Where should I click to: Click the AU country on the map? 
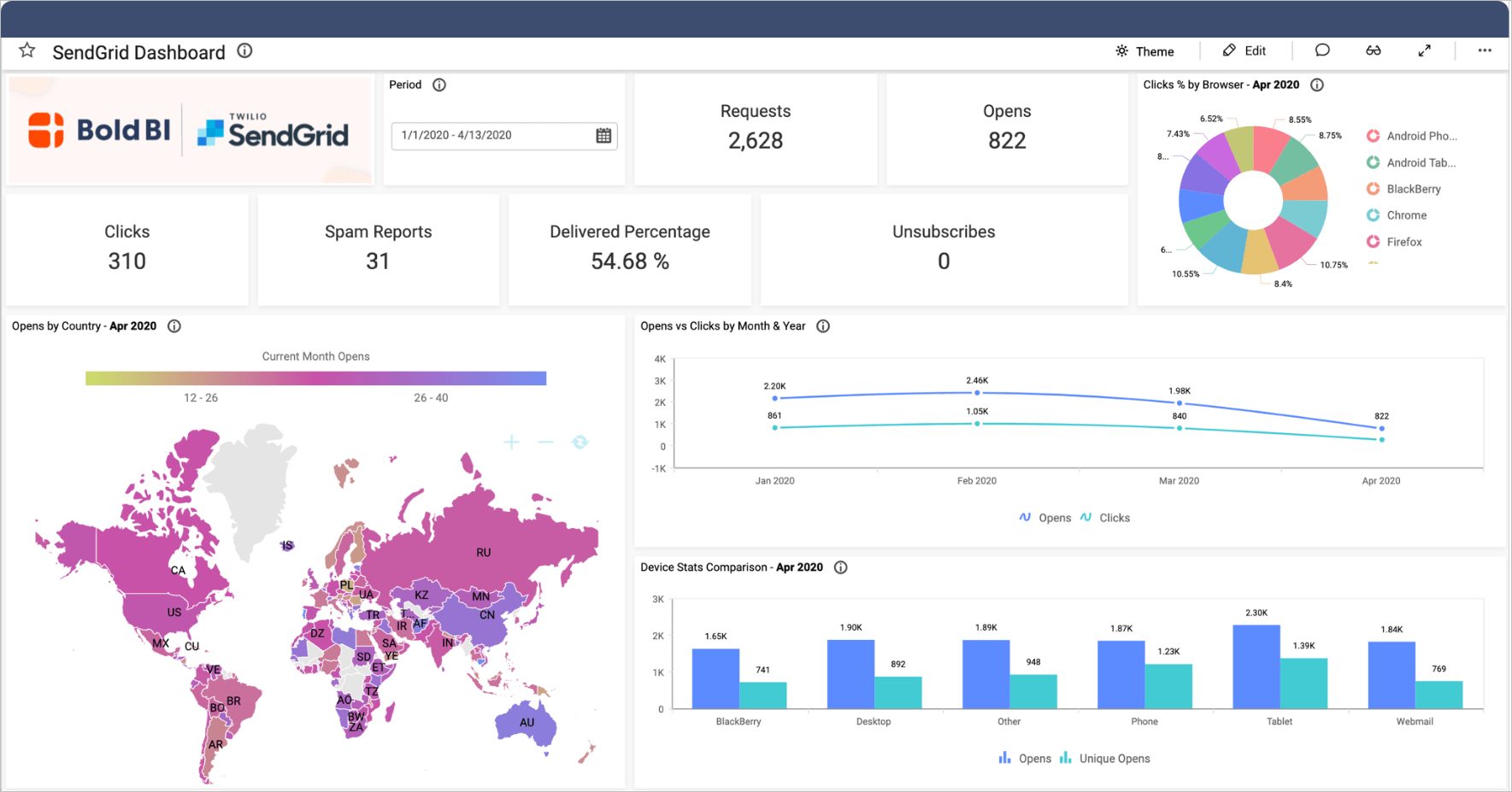click(x=527, y=723)
